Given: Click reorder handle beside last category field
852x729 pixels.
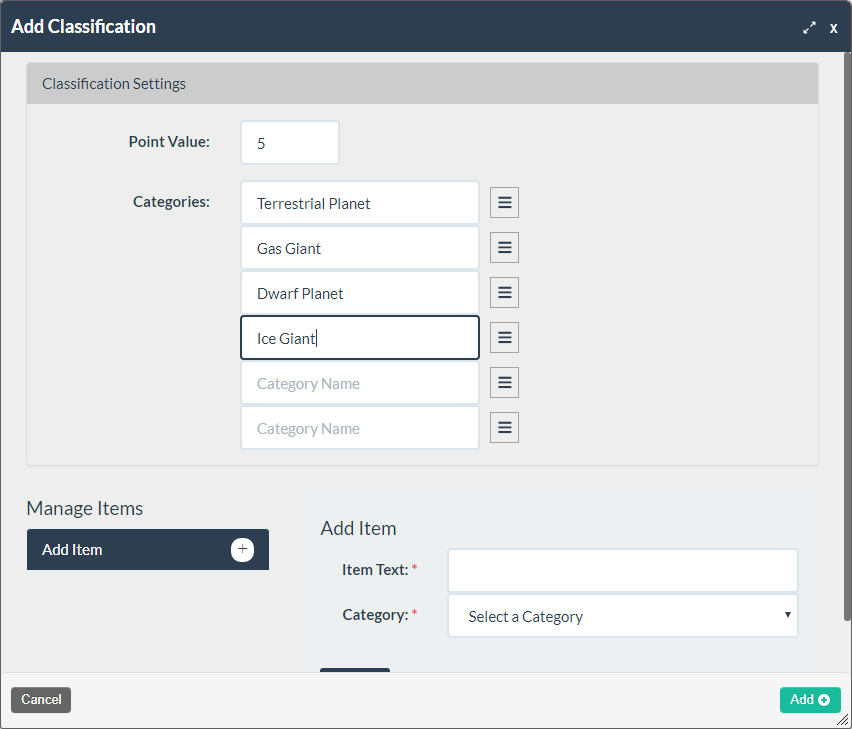Looking at the screenshot, I should pos(504,428).
